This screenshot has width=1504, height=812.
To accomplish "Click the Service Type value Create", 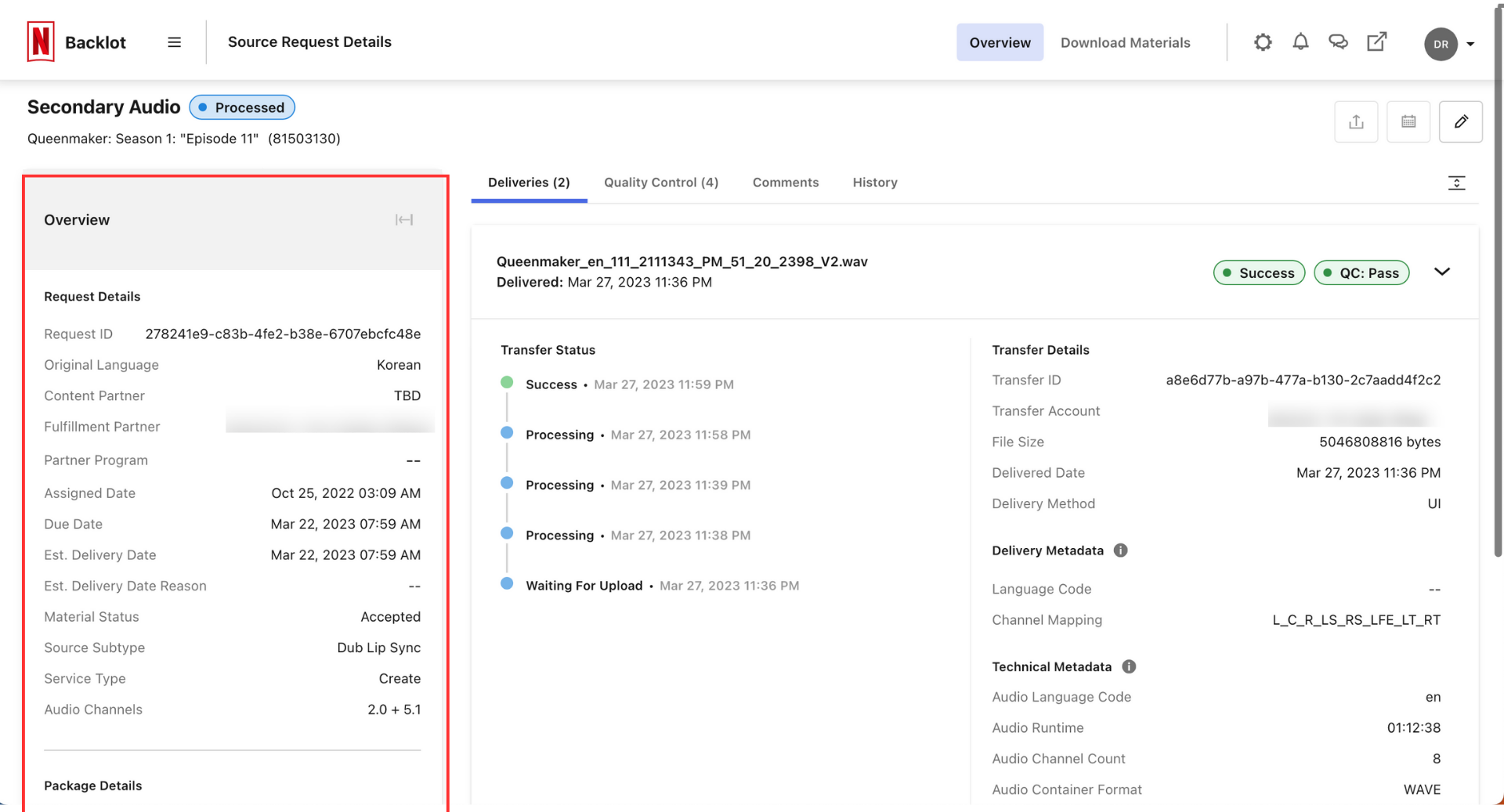I will (x=399, y=679).
